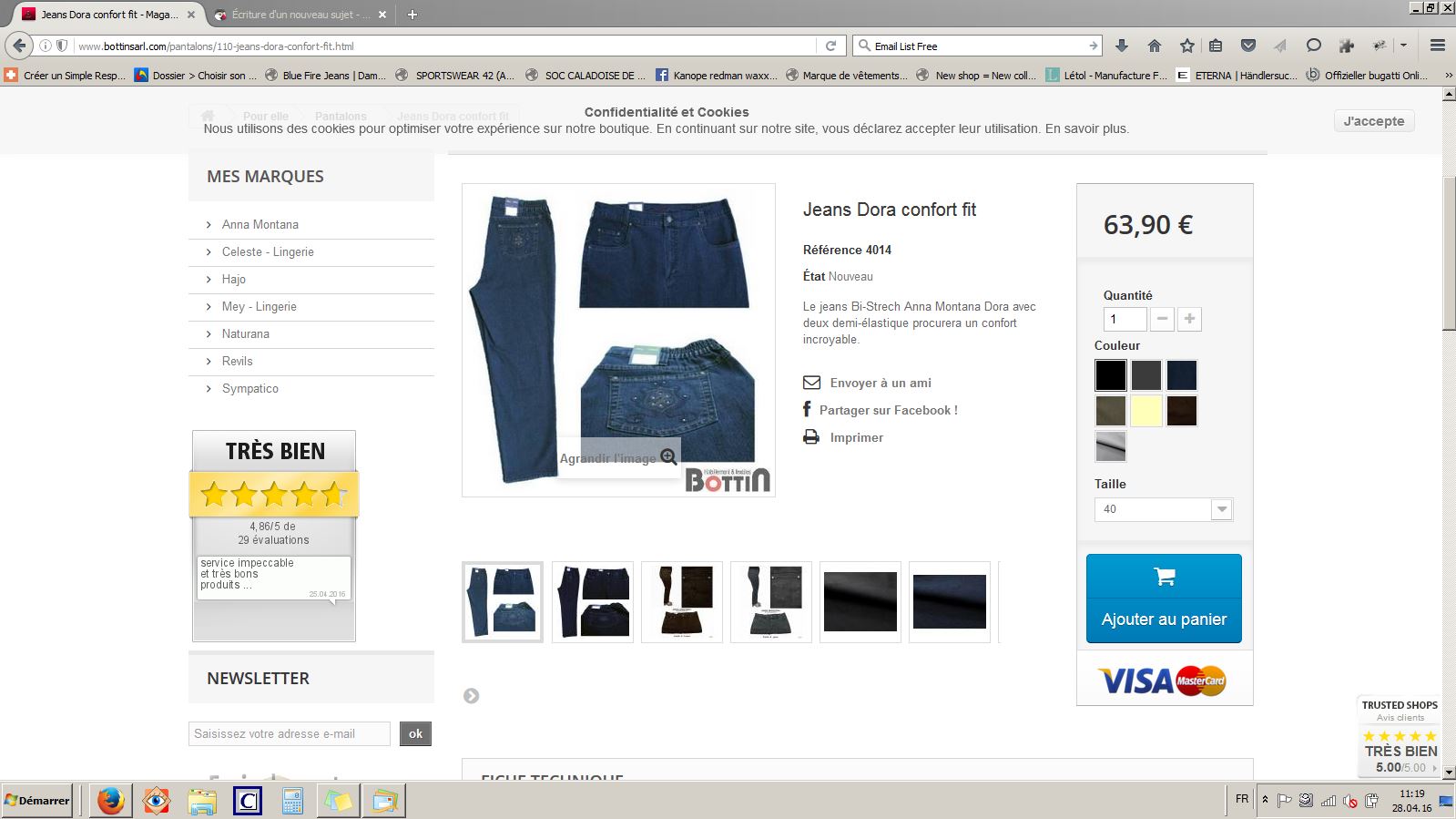Open SPORTSWEAR 42 bookmark
The image size is (1456, 819).
pos(455,76)
